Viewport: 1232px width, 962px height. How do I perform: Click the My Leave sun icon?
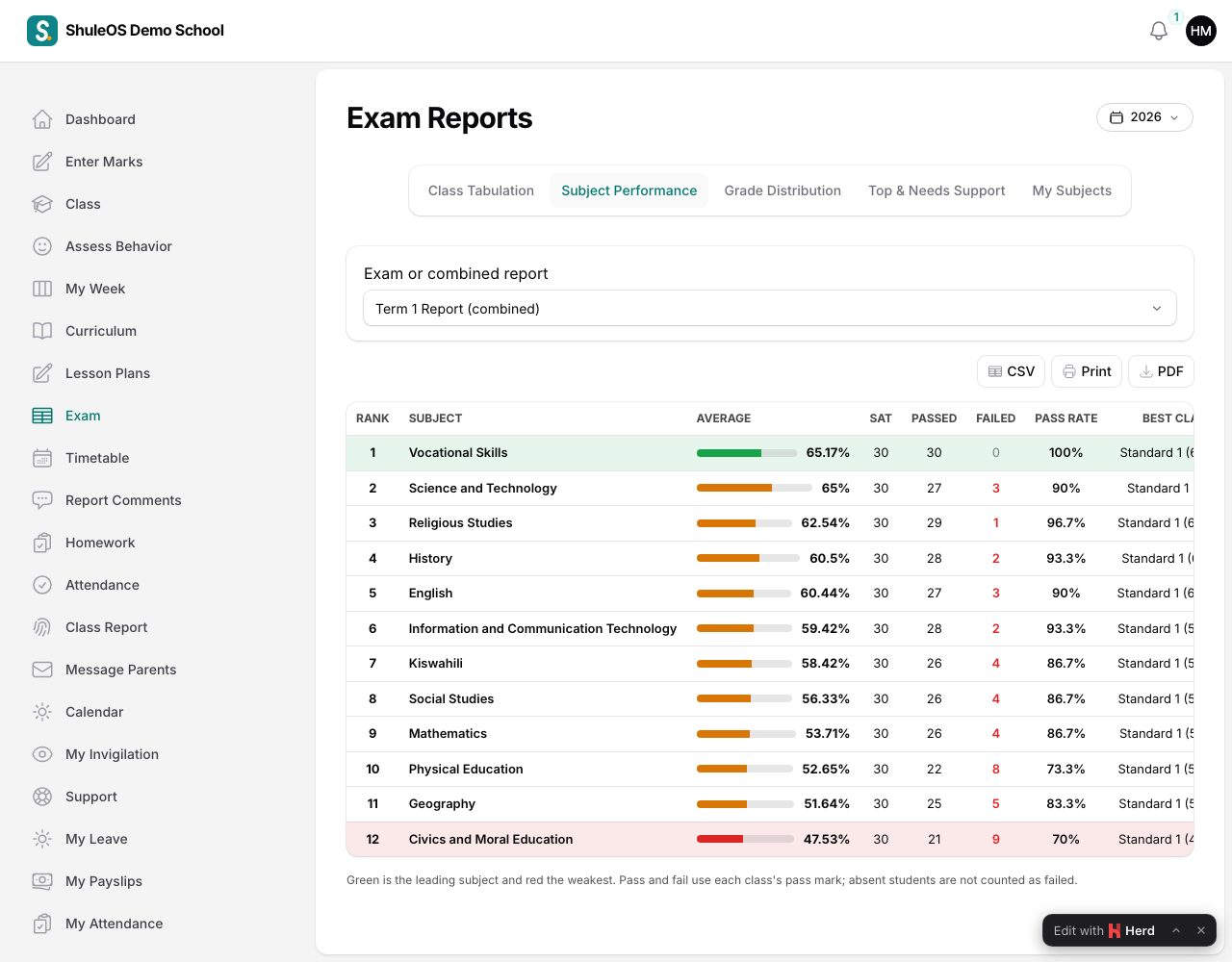click(42, 839)
